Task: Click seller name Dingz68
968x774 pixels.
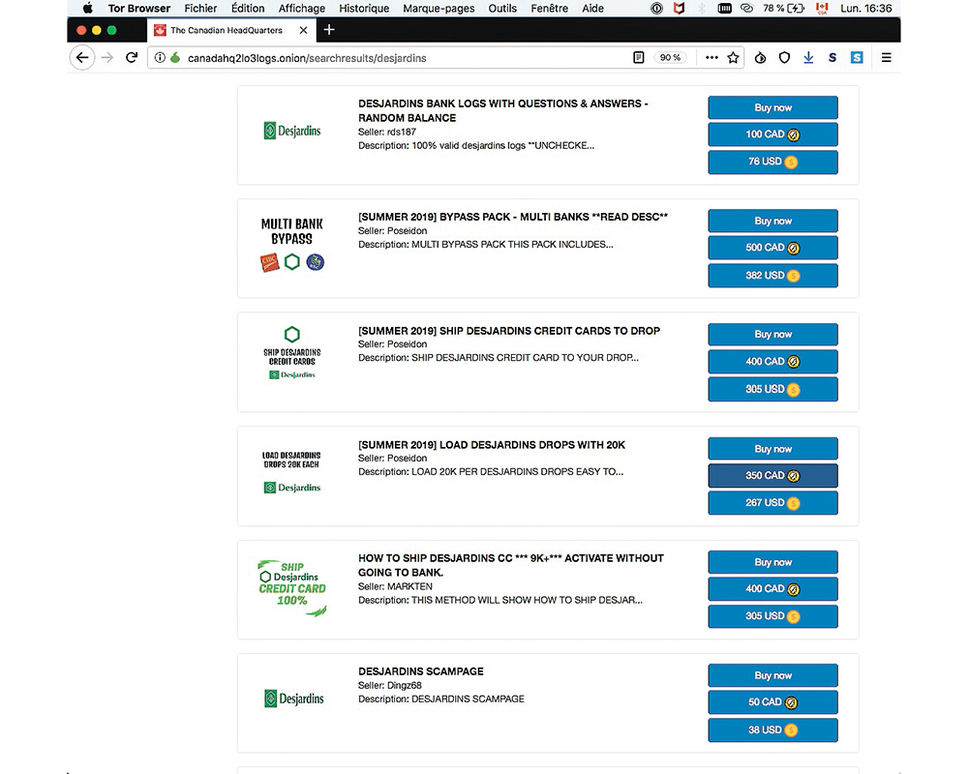Action: point(404,685)
